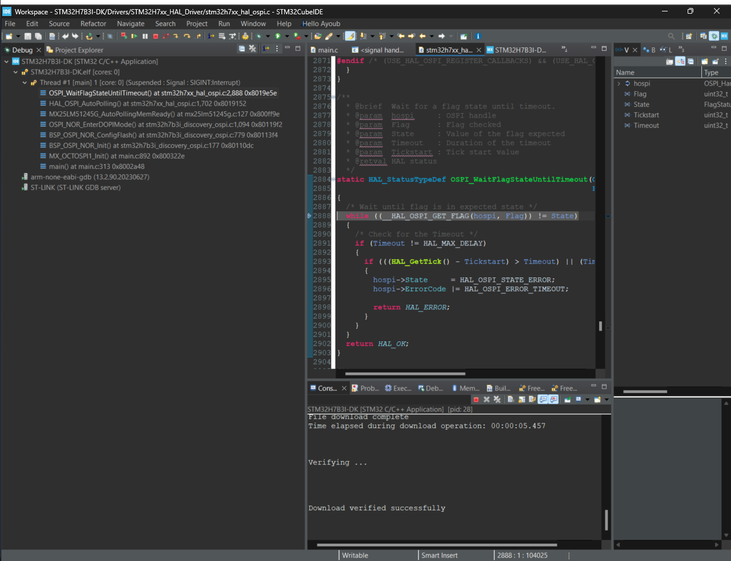Viewport: 731px width, 561px height.
Task: Switch to the Debug perspective icon
Action: [714, 36]
